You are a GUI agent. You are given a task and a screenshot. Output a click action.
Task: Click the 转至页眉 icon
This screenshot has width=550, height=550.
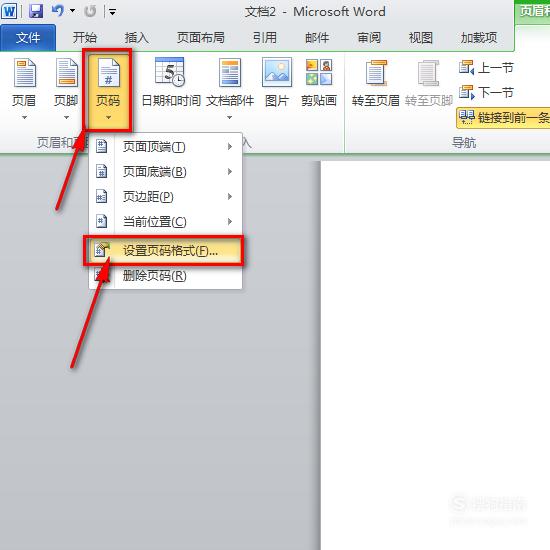coord(376,73)
